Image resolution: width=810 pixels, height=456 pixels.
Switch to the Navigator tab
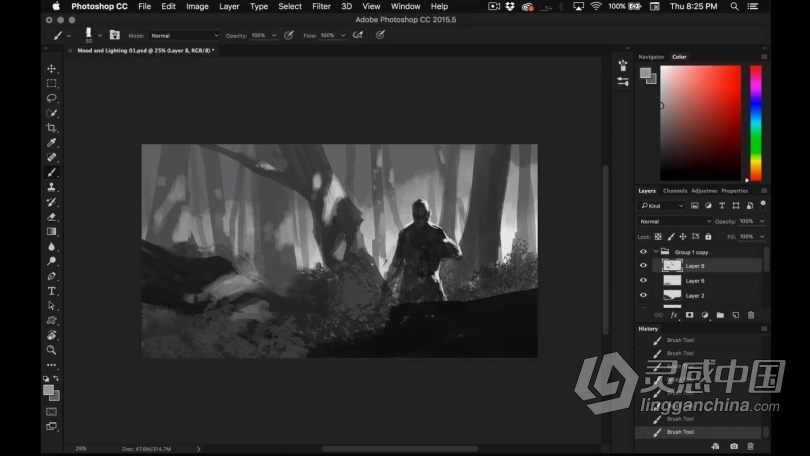(x=651, y=57)
